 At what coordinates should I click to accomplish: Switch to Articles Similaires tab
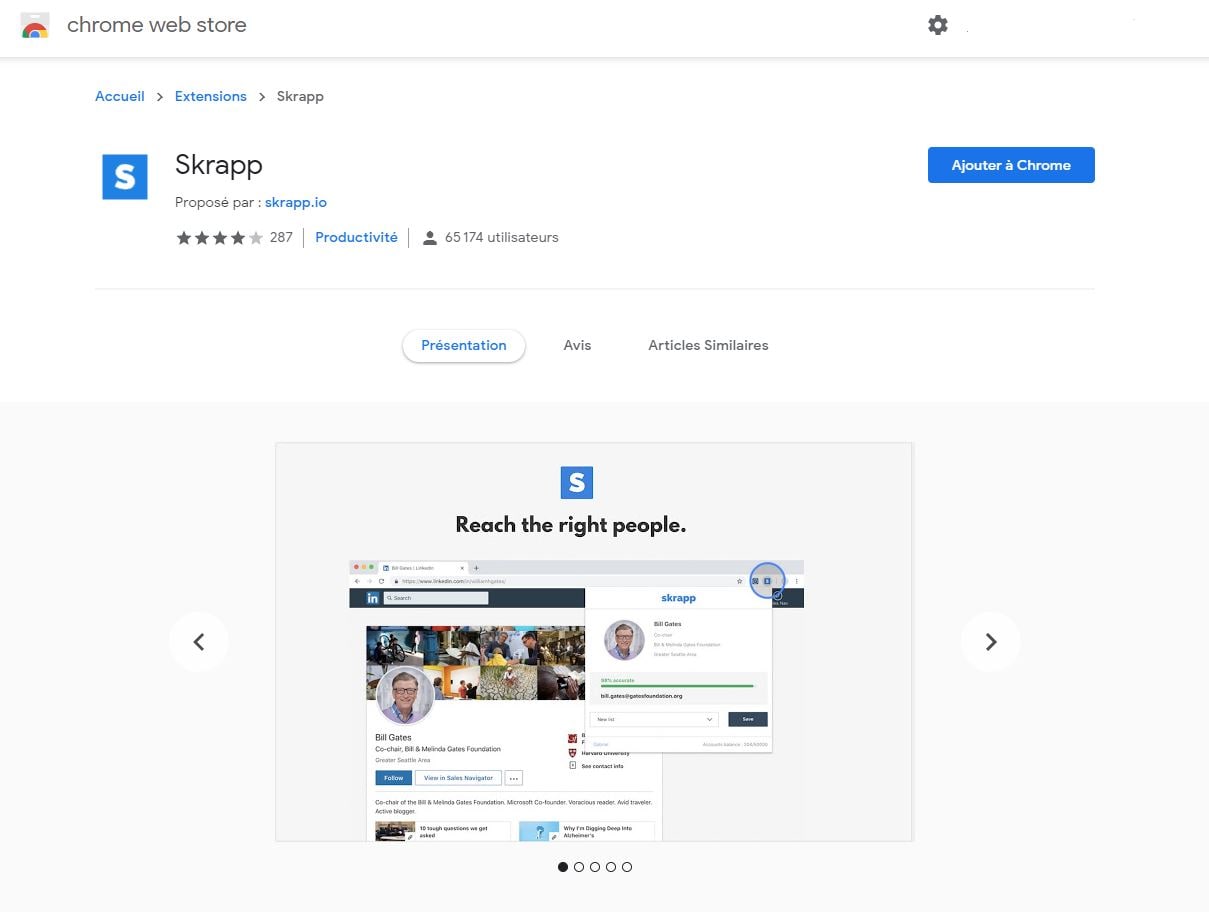tap(708, 346)
